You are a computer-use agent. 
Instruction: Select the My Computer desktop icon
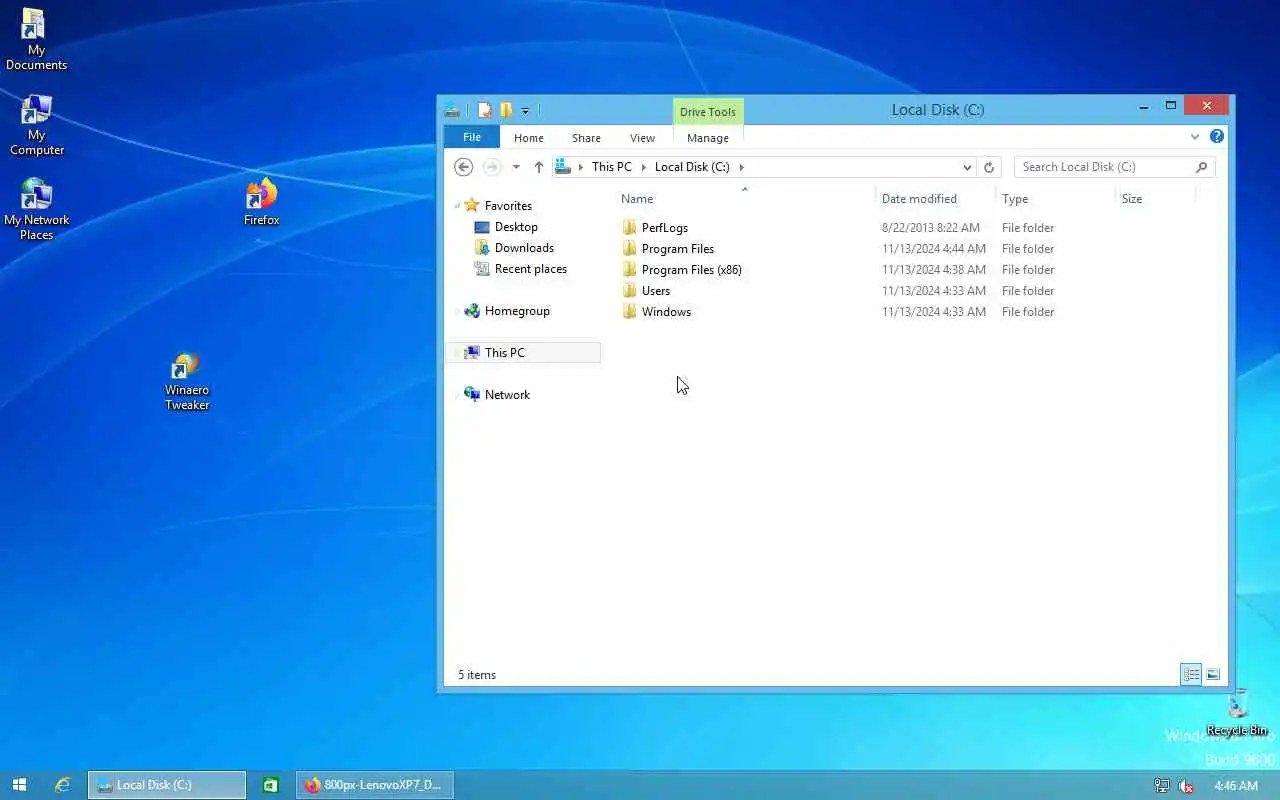tap(36, 125)
